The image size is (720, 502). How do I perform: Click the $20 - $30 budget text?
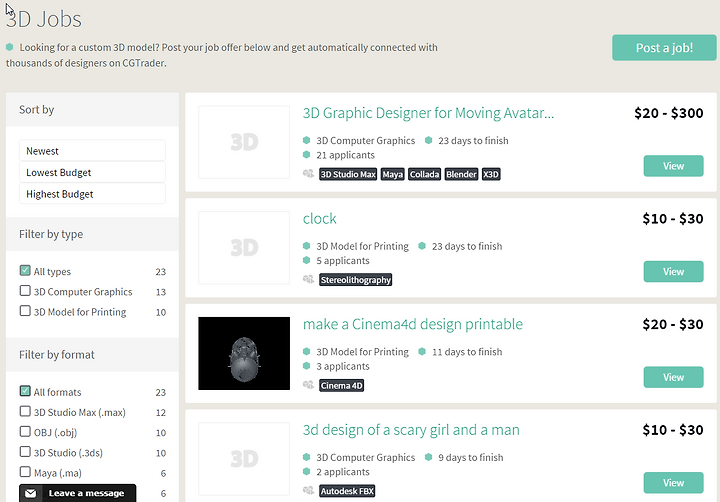click(673, 324)
